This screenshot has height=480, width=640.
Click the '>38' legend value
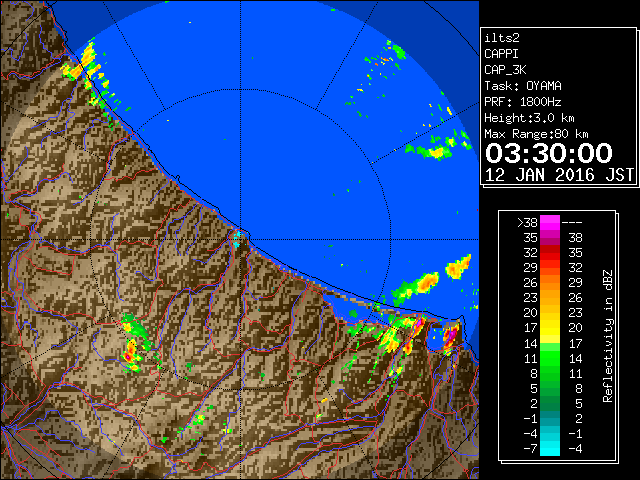click(x=527, y=223)
